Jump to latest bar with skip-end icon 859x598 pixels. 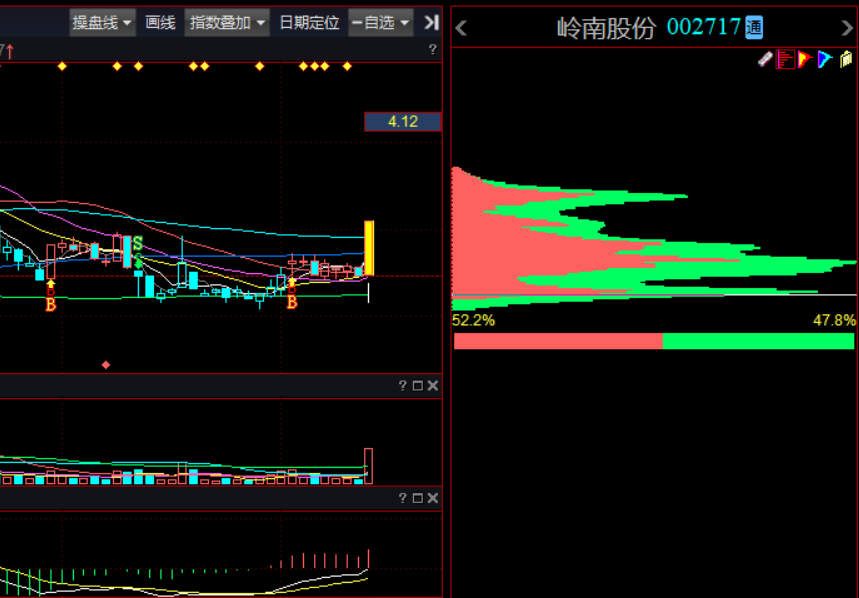(432, 22)
